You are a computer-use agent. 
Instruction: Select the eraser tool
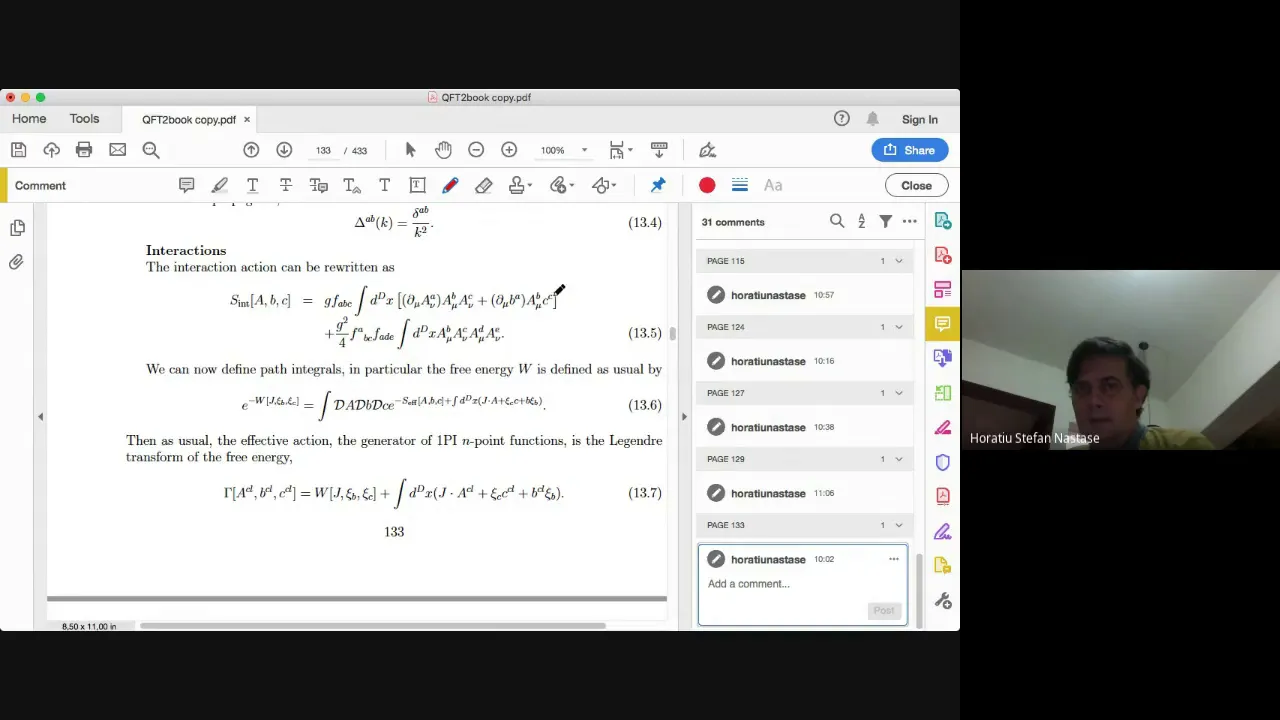pos(483,185)
